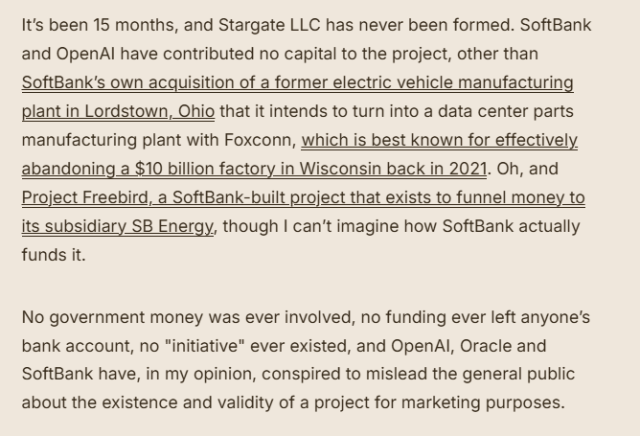Click the quoted word "initiative"
This screenshot has height=436, width=640.
[x=196, y=346]
